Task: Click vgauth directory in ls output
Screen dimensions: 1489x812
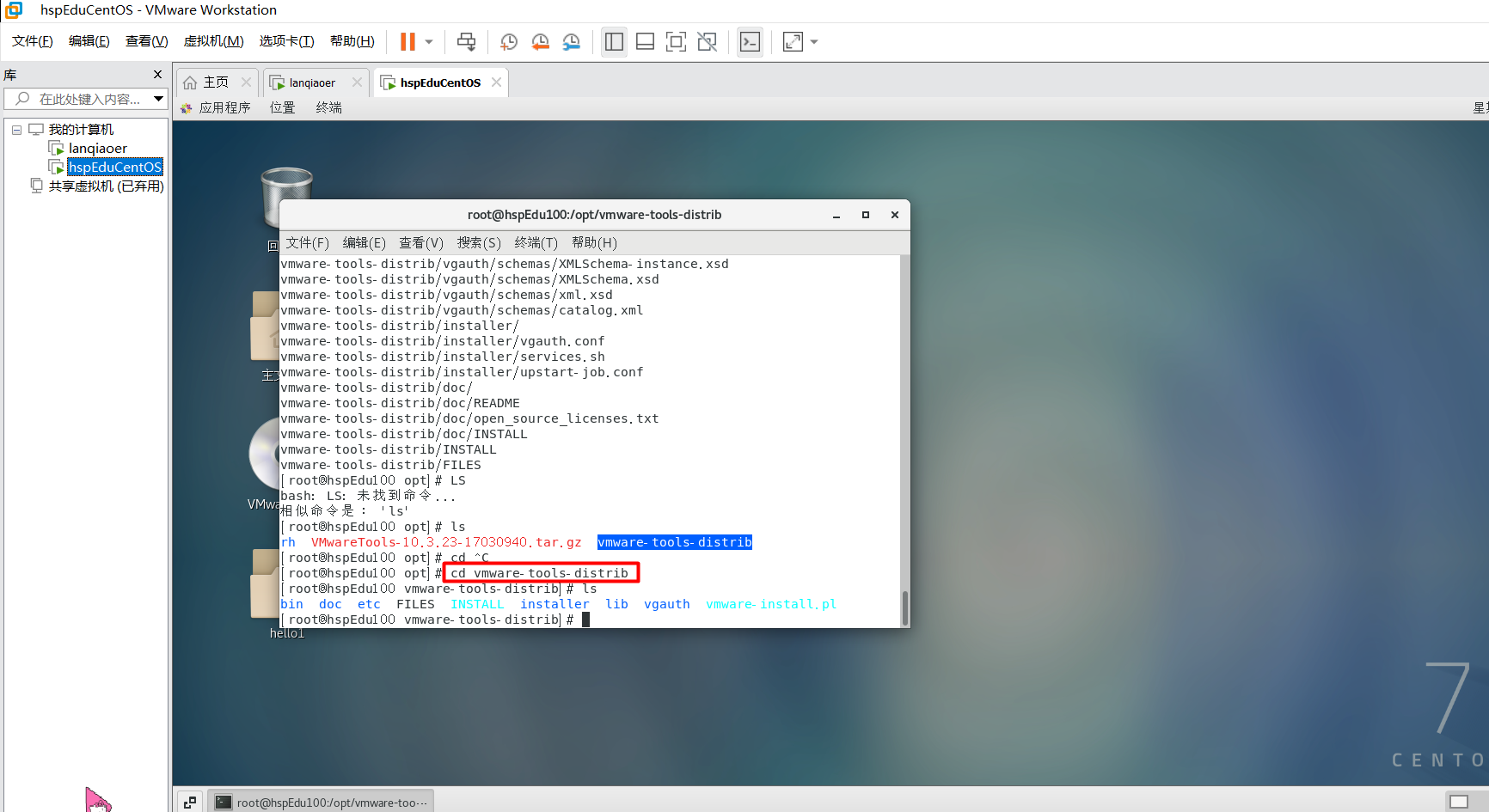Action: click(x=667, y=604)
